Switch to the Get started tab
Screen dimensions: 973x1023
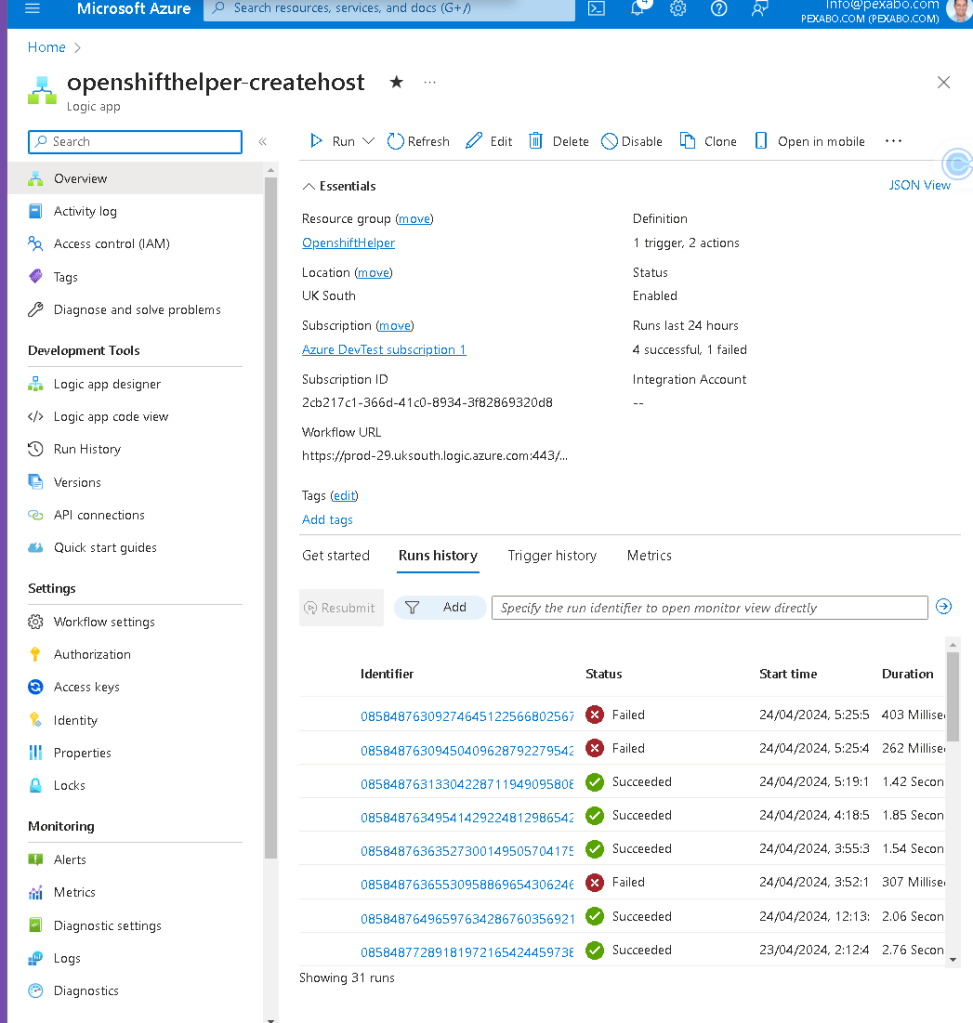(x=335, y=555)
